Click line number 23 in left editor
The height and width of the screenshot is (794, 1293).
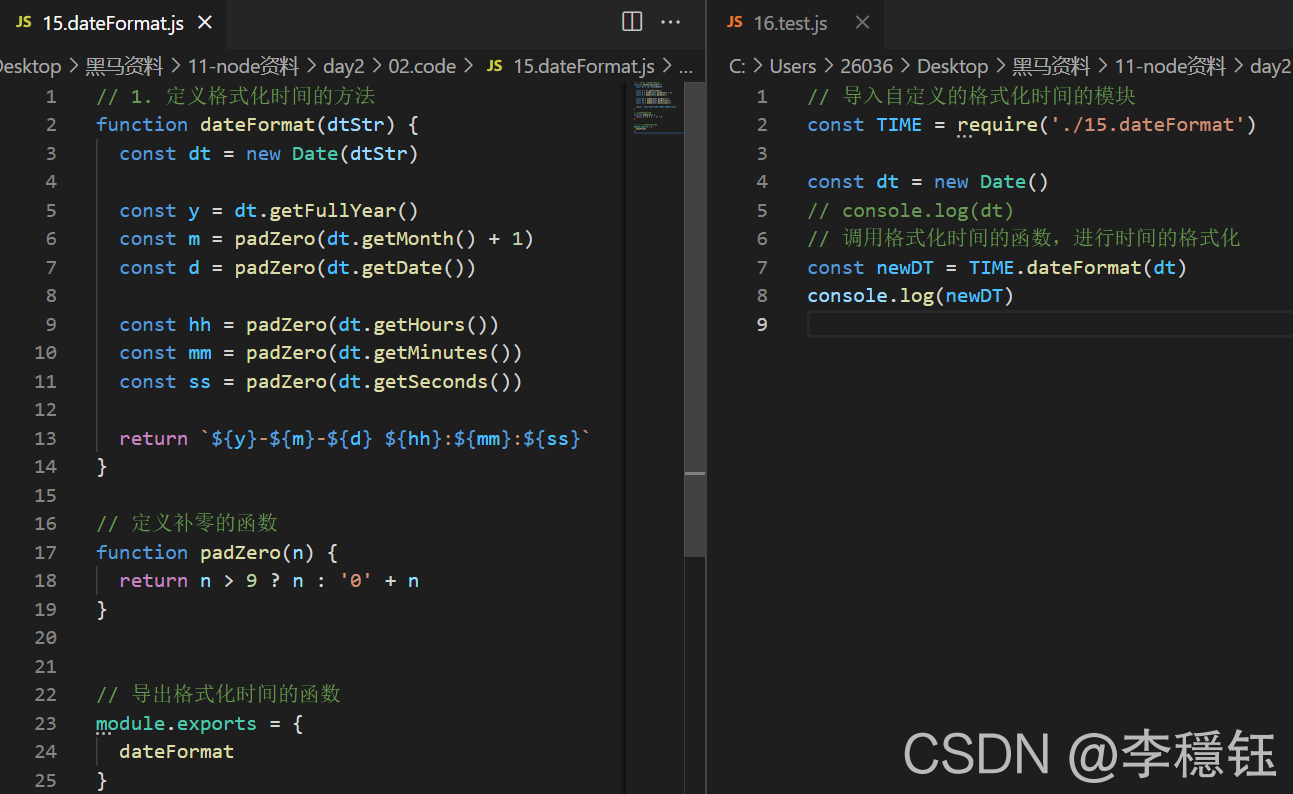tap(46, 723)
